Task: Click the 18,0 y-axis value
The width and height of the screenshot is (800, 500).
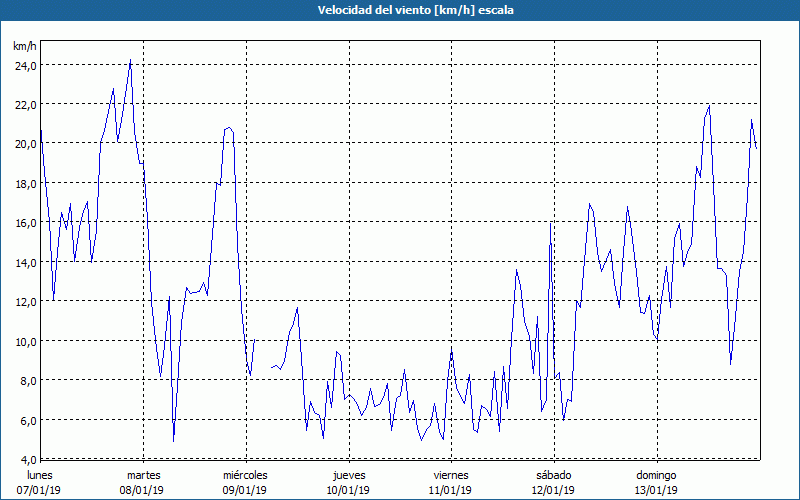Action: coord(25,184)
